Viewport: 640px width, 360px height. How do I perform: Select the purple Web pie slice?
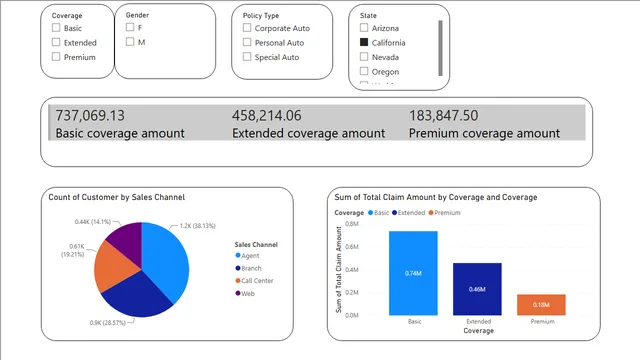click(127, 241)
